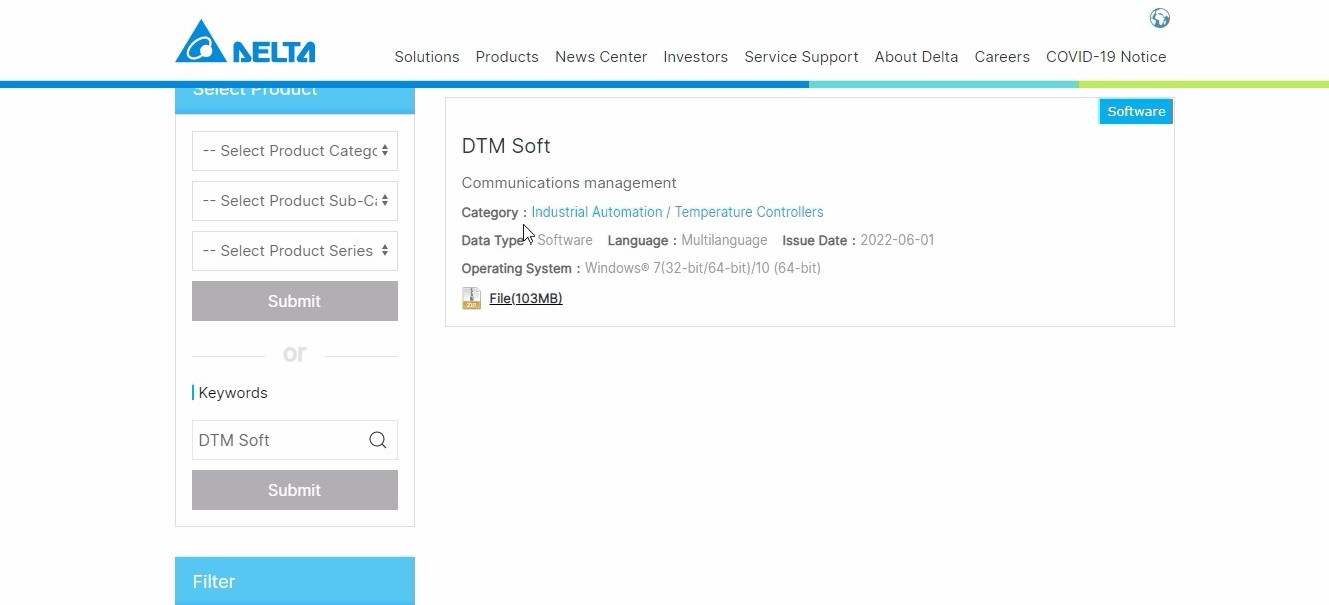This screenshot has height=605, width=1329.
Task: Click the Software tag badge
Action: click(1136, 111)
